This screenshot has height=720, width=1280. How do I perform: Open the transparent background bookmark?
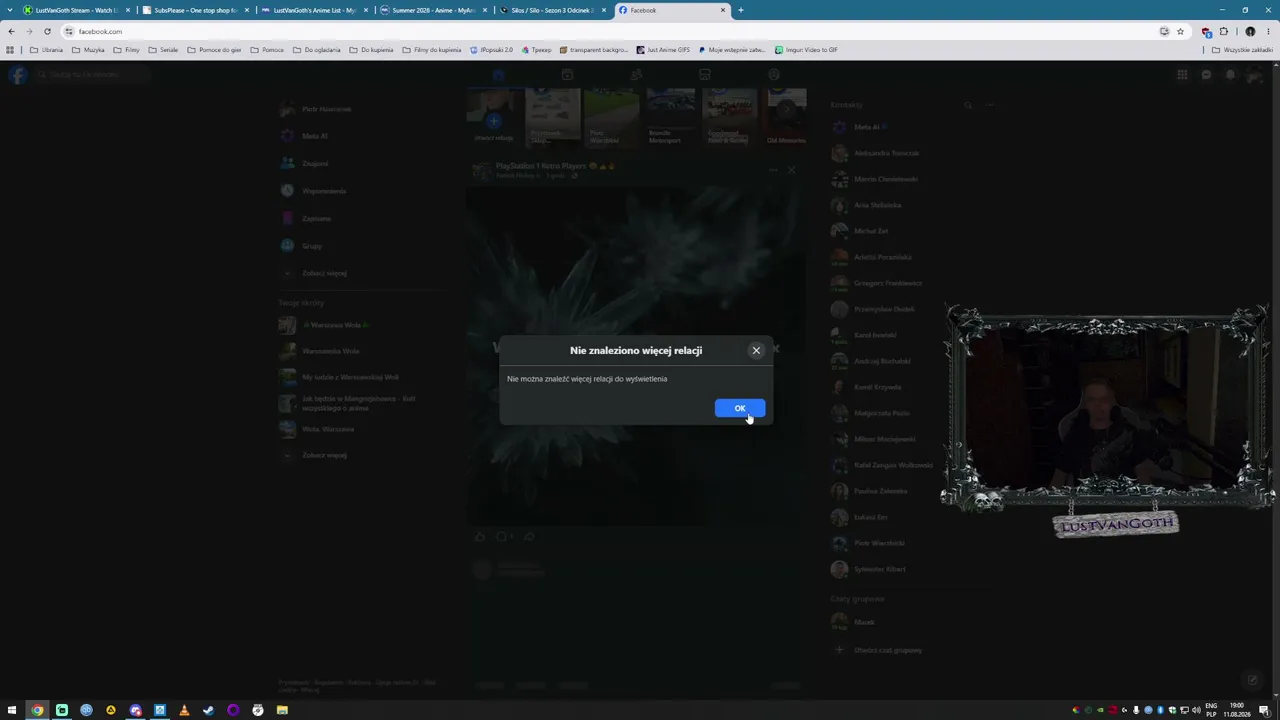coord(594,50)
